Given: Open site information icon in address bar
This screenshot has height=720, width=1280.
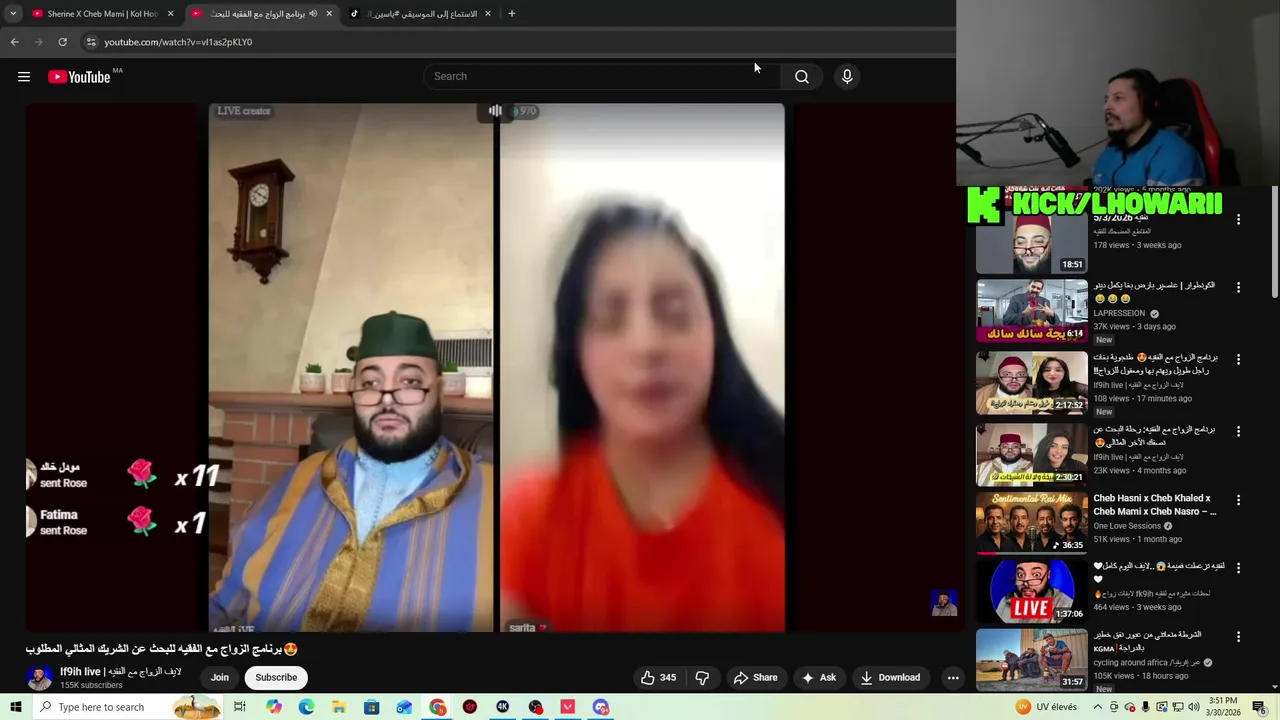Looking at the screenshot, I should coord(91,42).
